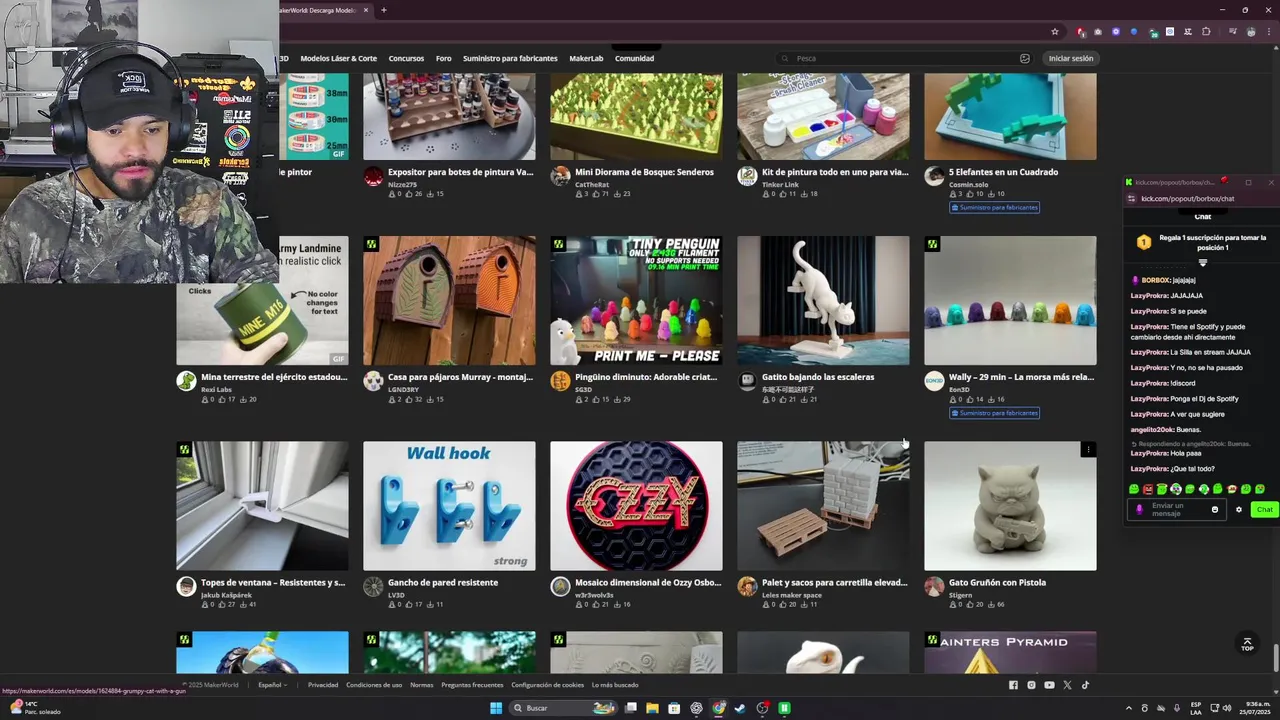Open MakerWorld X icon in footer

1067,685
